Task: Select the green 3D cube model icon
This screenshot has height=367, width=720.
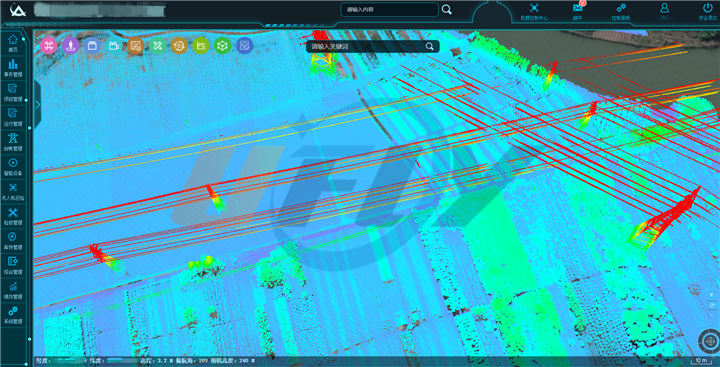Action: point(223,45)
